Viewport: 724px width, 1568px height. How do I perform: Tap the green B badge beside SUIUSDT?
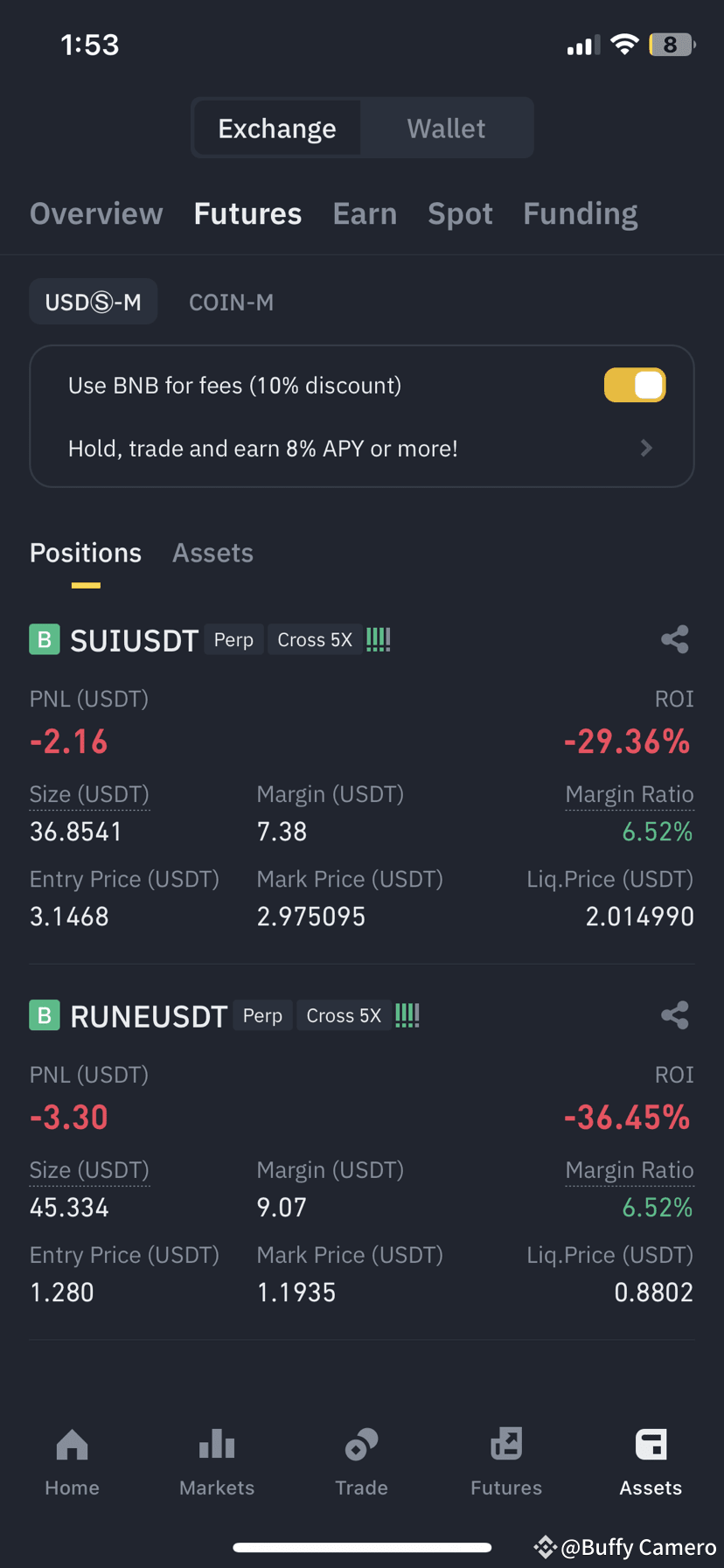pos(45,639)
